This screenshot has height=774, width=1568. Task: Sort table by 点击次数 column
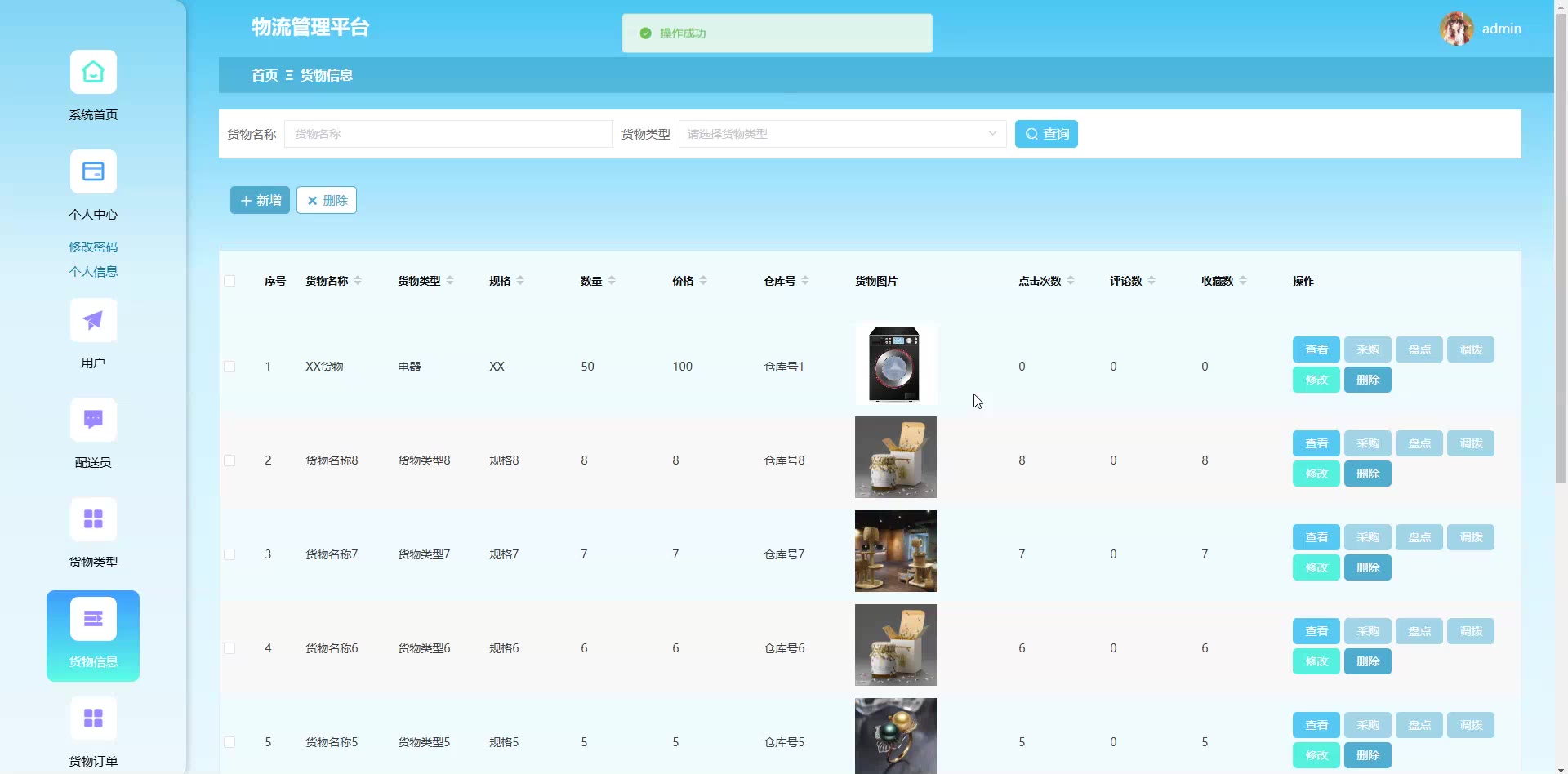coord(1071,281)
